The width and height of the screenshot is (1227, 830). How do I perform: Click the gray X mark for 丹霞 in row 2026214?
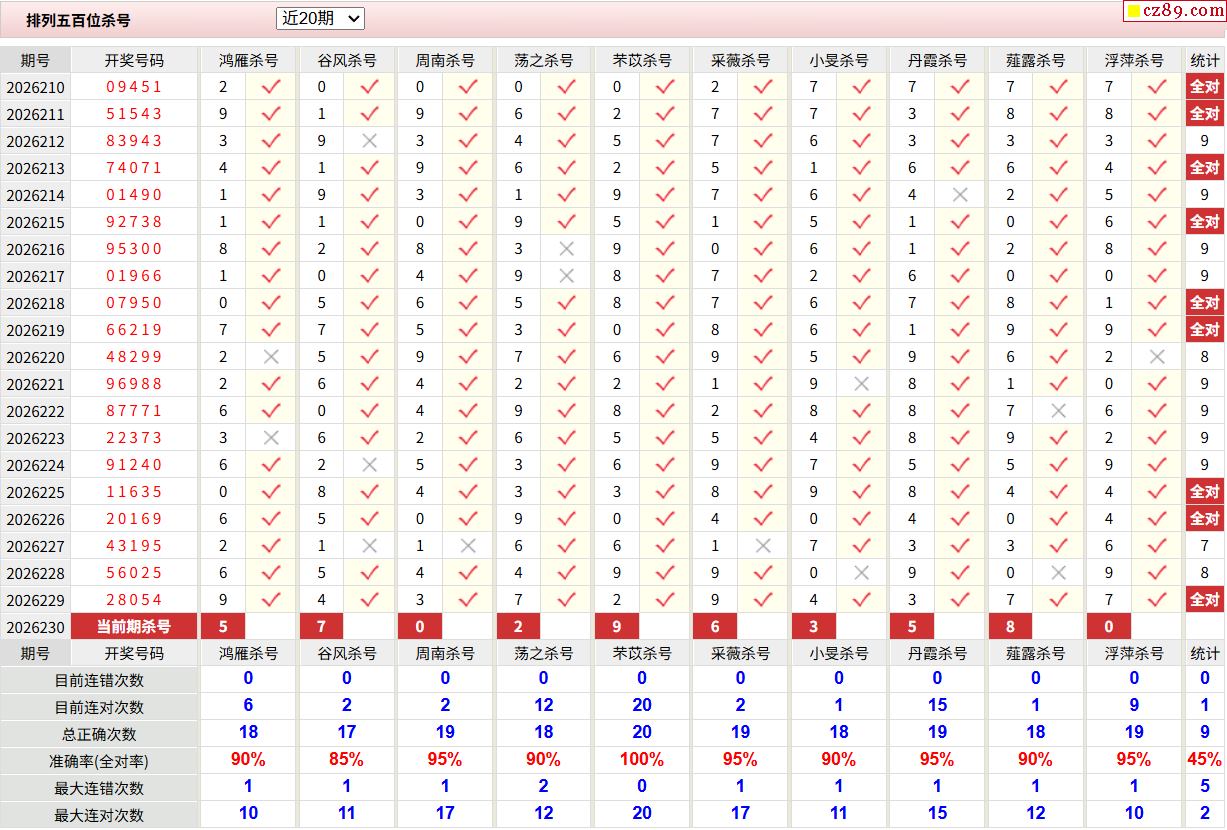pyautogui.click(x=960, y=195)
